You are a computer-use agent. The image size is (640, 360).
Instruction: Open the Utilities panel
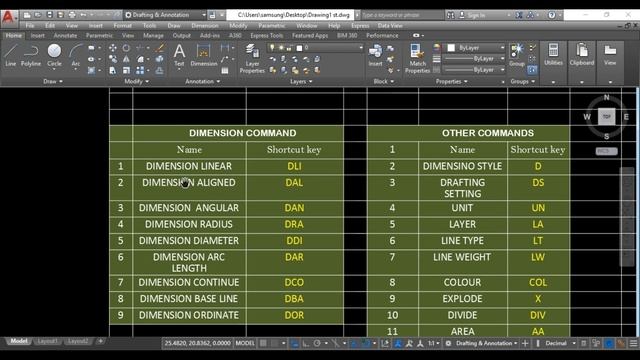tap(553, 55)
